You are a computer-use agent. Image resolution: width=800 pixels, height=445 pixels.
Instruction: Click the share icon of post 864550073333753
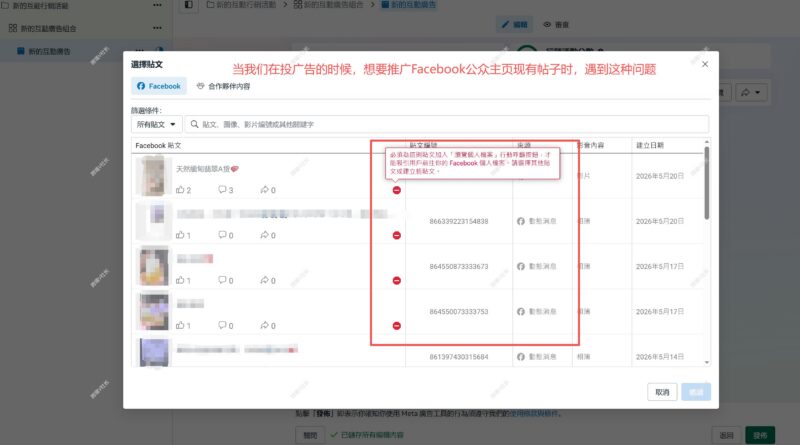264,325
